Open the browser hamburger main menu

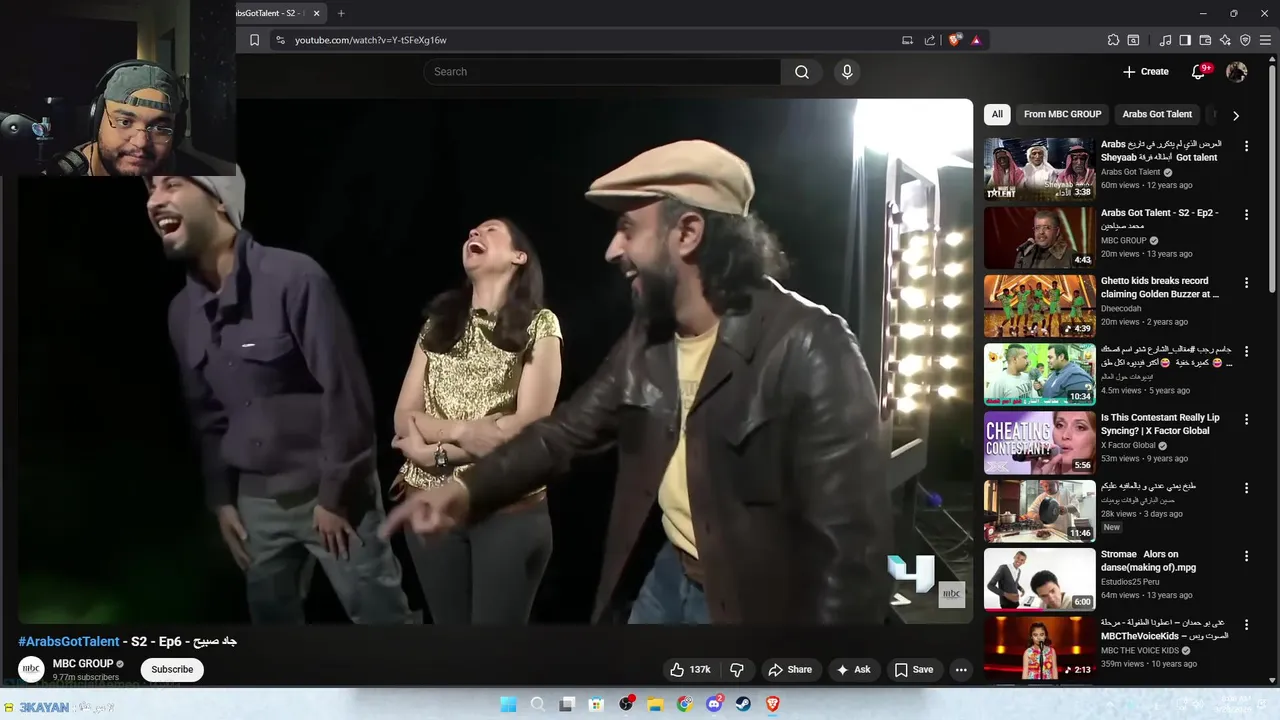tap(1265, 40)
